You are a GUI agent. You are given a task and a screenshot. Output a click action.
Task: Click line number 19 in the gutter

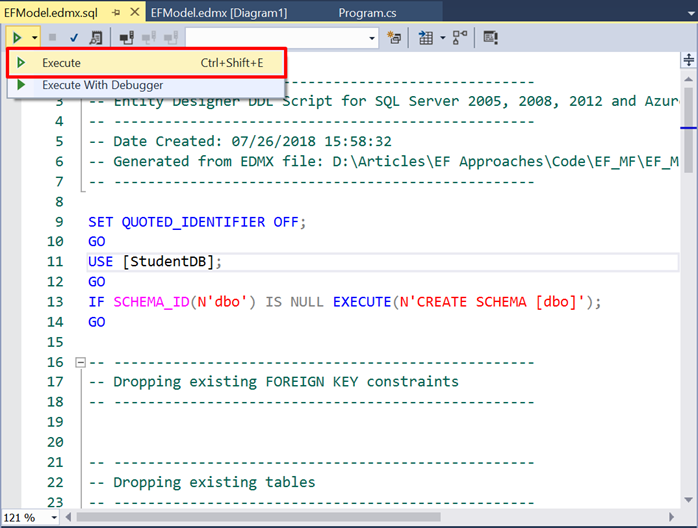[55, 422]
